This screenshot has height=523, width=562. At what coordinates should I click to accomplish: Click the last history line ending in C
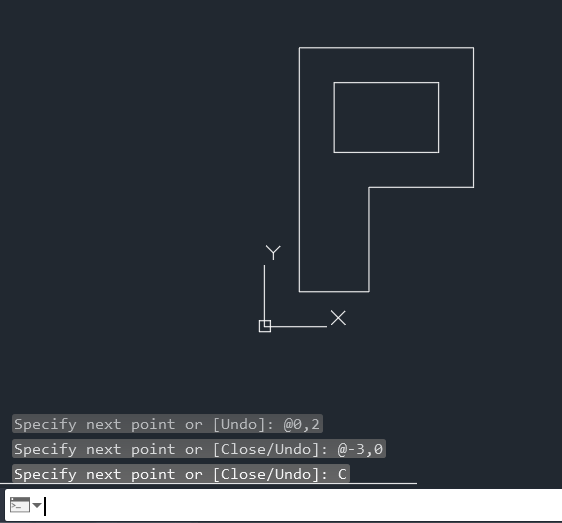[x=181, y=474]
